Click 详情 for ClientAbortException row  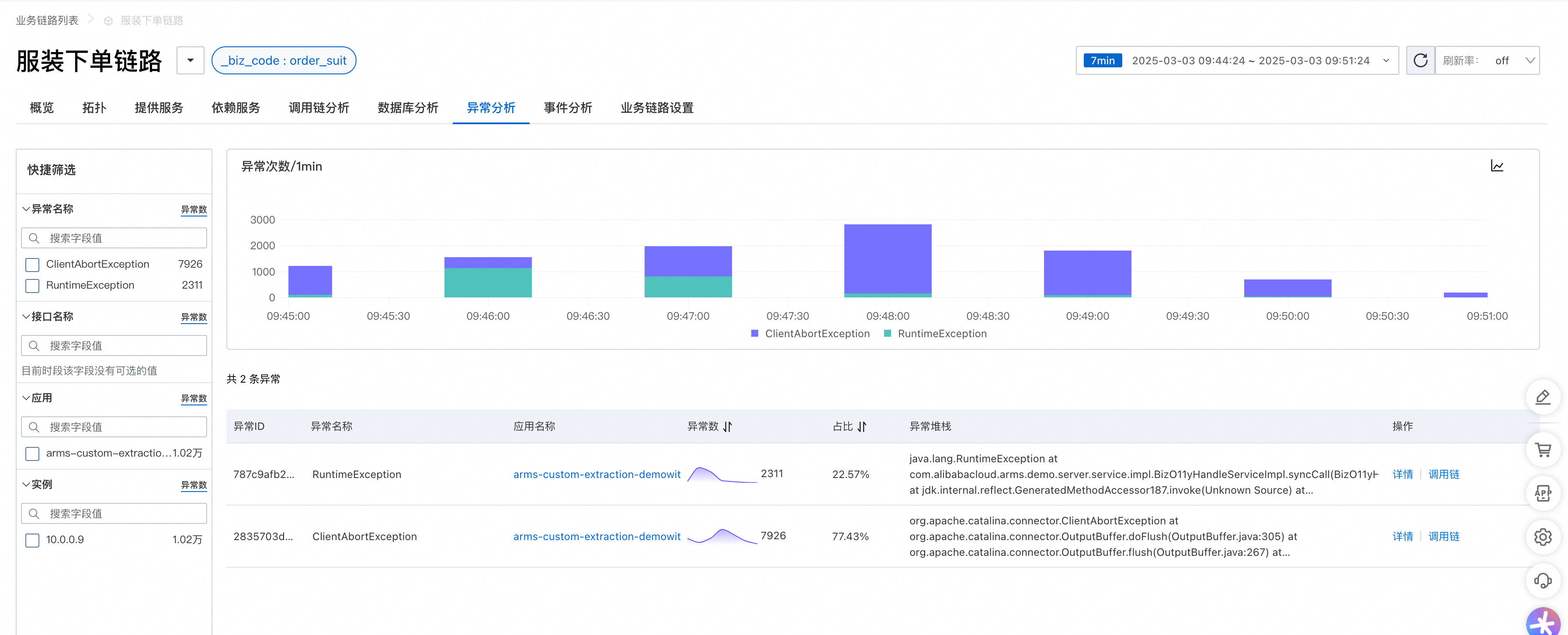coord(1402,536)
